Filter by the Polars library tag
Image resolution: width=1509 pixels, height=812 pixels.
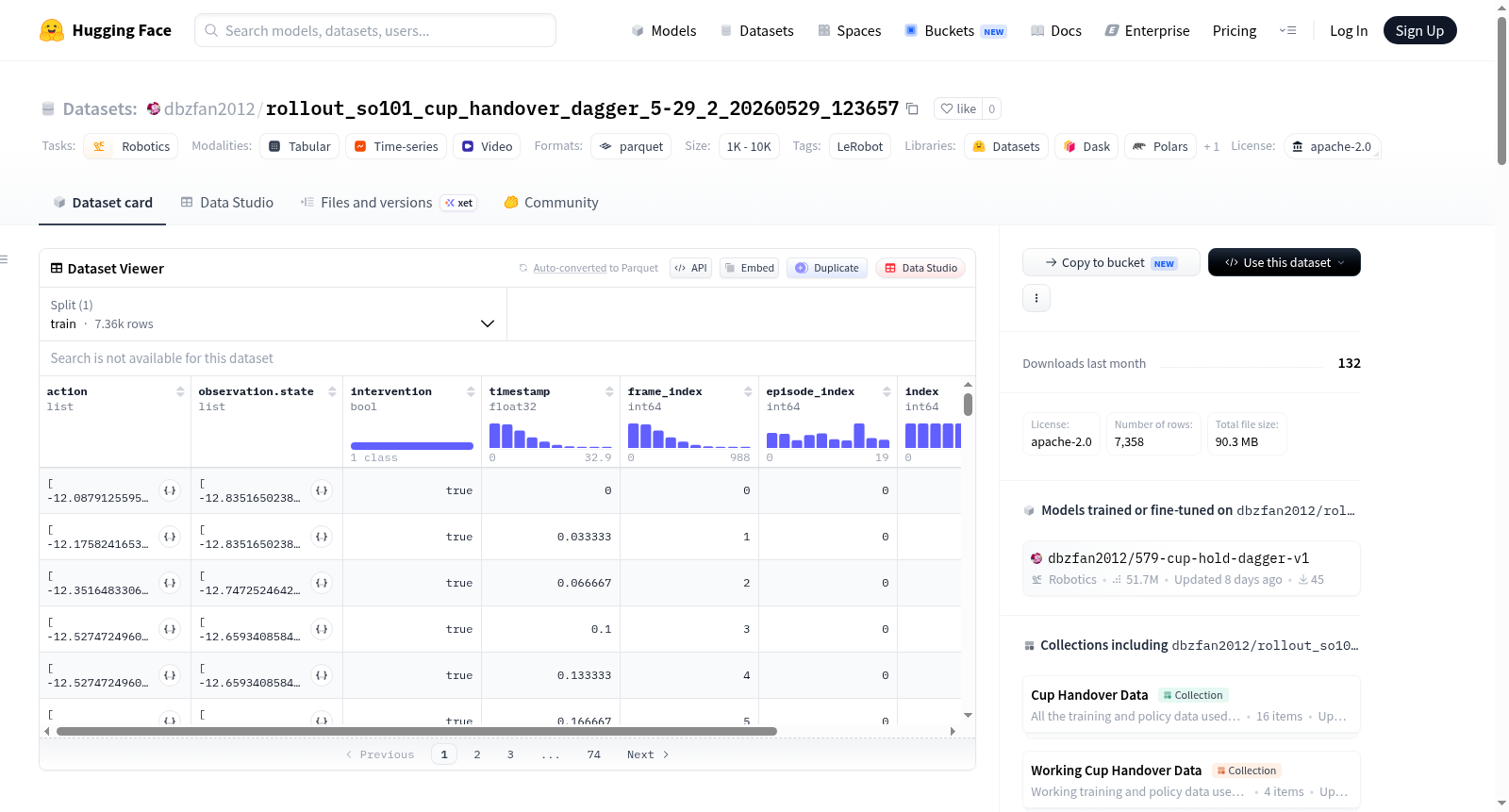point(1160,146)
